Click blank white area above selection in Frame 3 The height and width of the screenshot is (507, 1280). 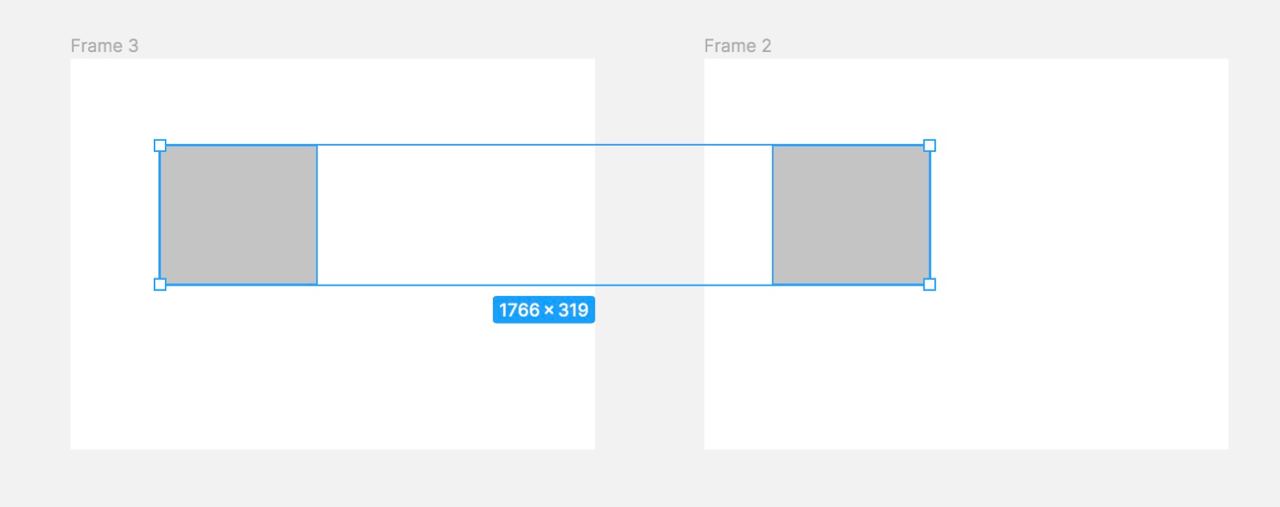pos(330,100)
